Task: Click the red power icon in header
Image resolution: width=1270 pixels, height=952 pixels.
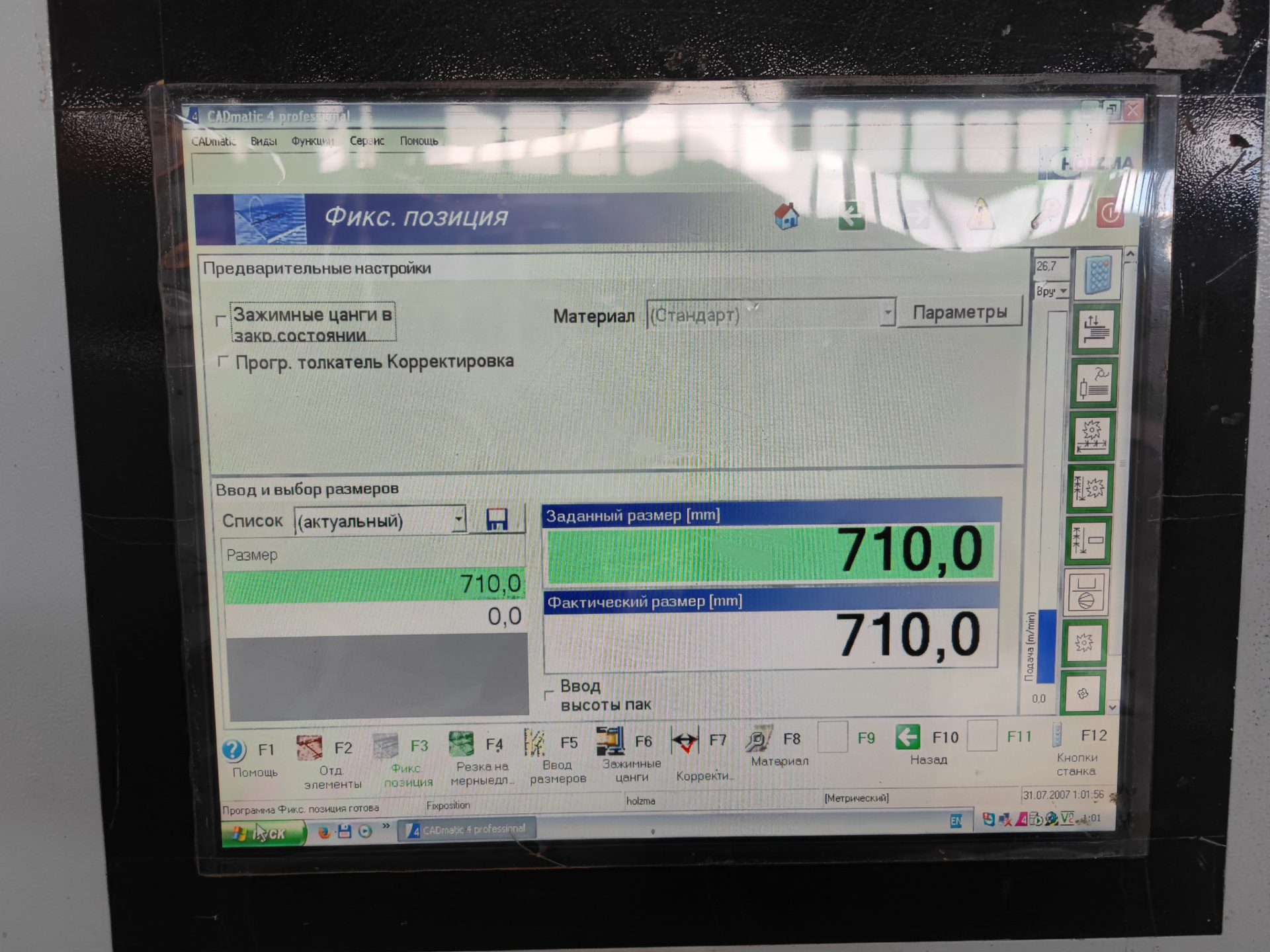Action: click(1111, 214)
